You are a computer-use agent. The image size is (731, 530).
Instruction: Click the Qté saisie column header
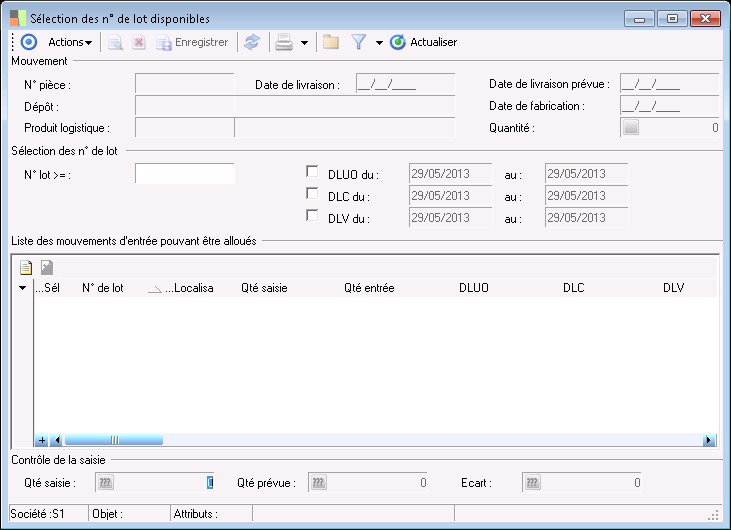264,288
